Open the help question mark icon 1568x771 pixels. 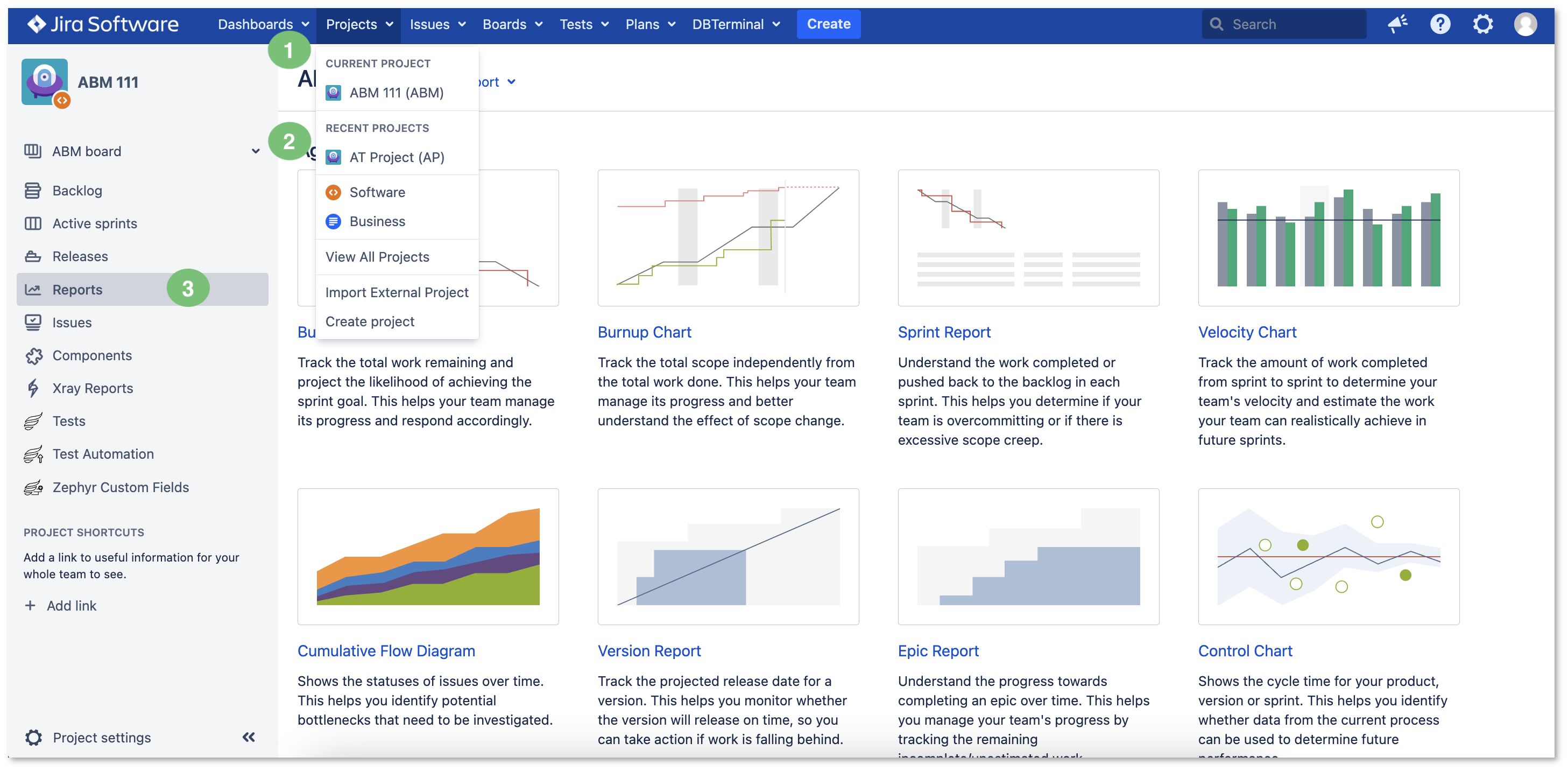click(1440, 24)
